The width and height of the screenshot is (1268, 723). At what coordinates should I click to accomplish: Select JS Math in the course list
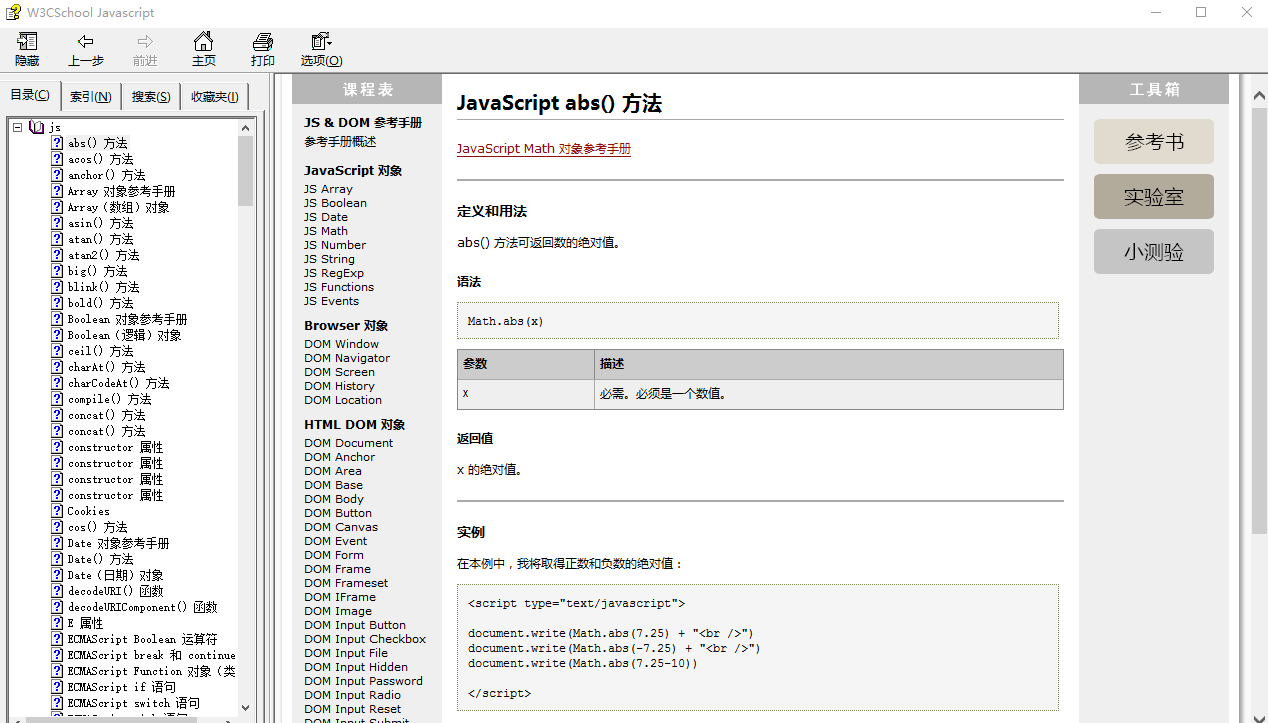(x=325, y=230)
